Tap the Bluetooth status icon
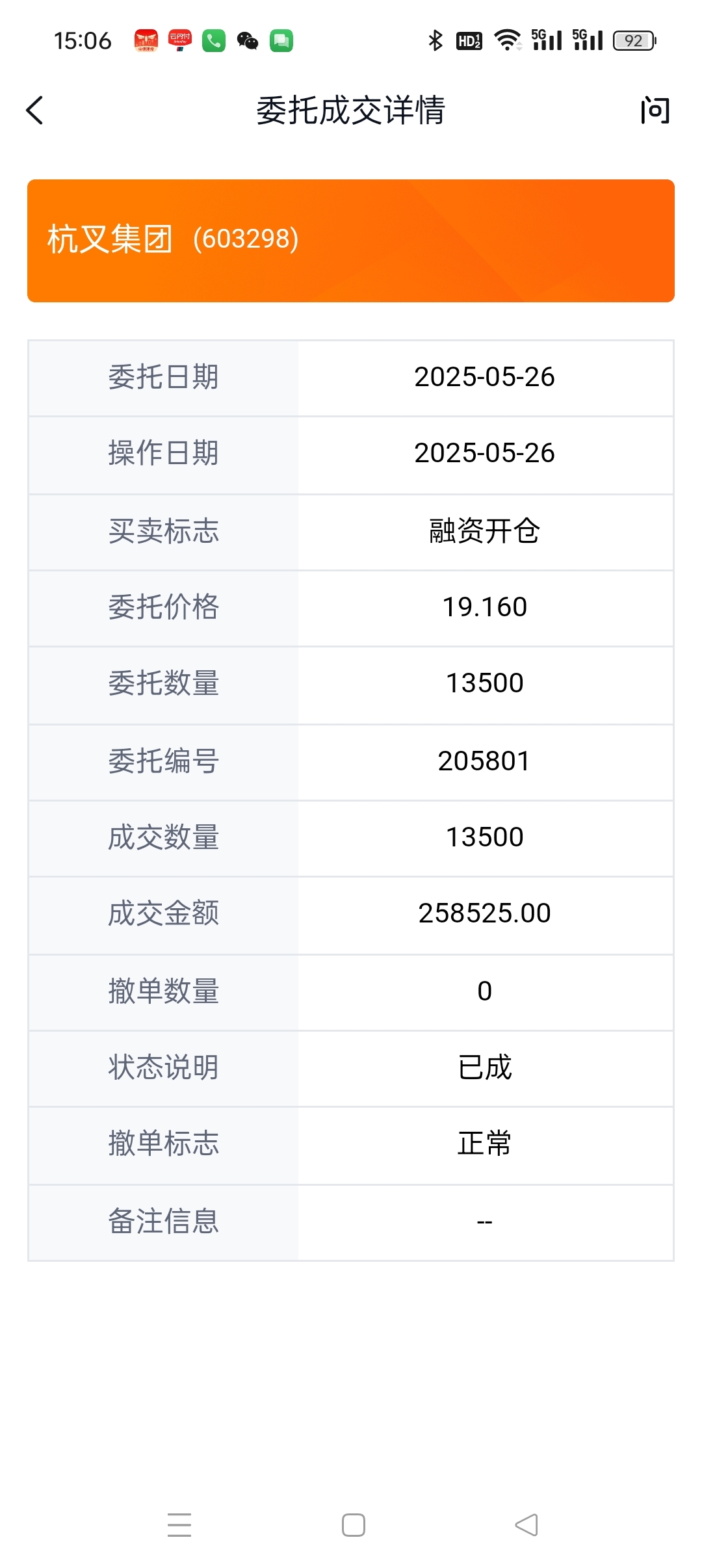This screenshot has height=1568, width=702. 435,41
